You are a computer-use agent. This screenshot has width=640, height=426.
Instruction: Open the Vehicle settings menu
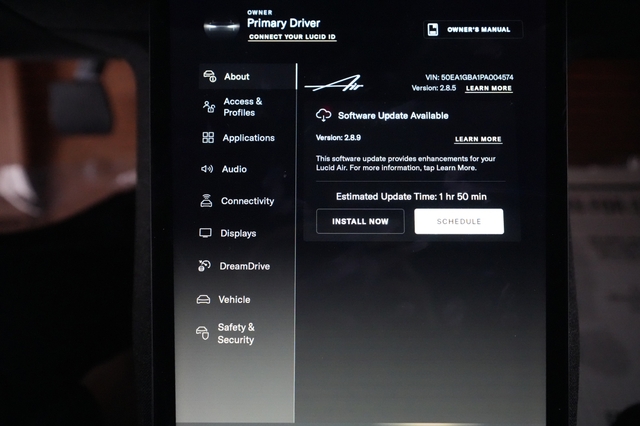234,299
